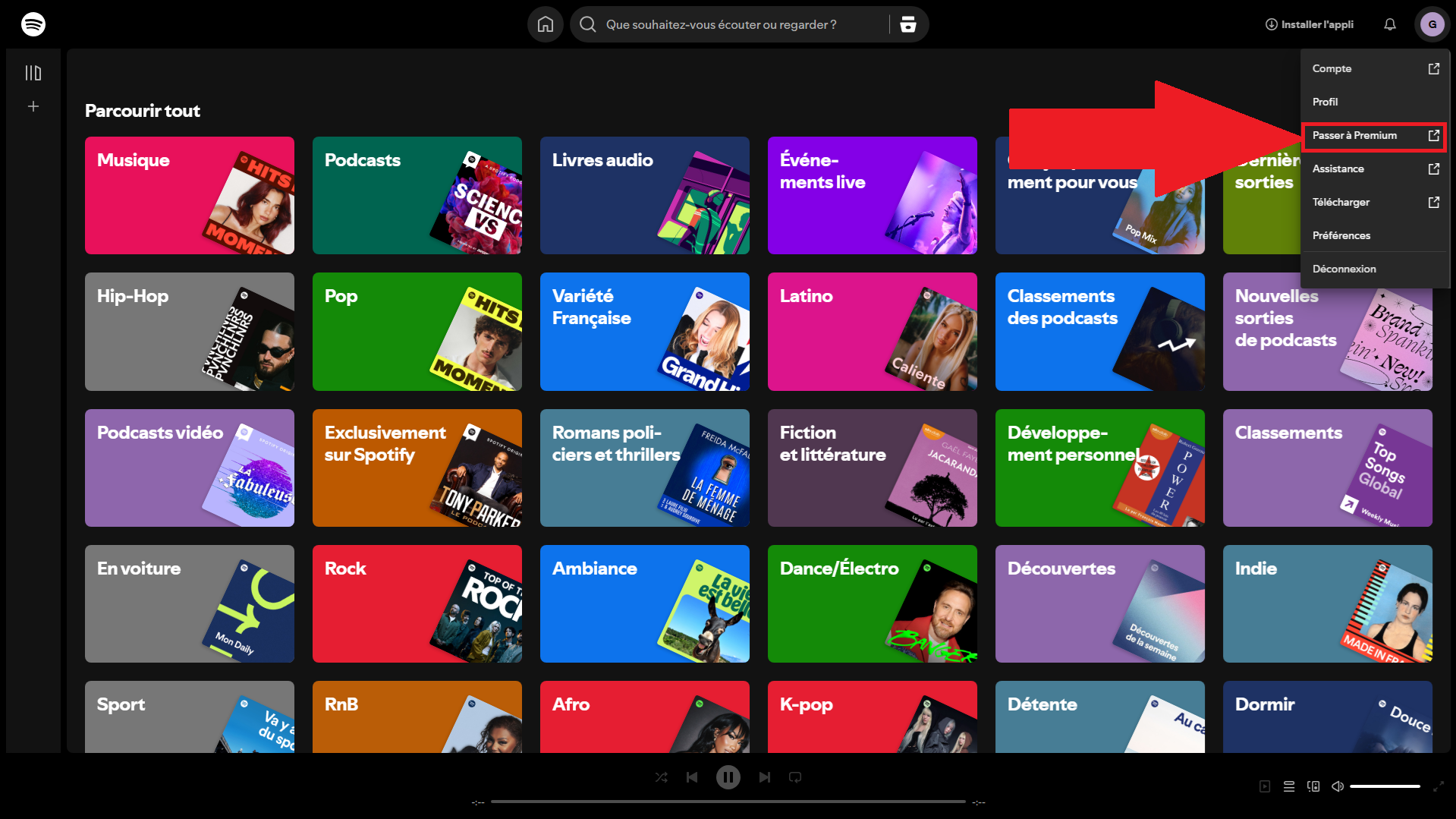1456x819 pixels.
Task: Choose Déconnexion from the menu
Action: click(1344, 269)
